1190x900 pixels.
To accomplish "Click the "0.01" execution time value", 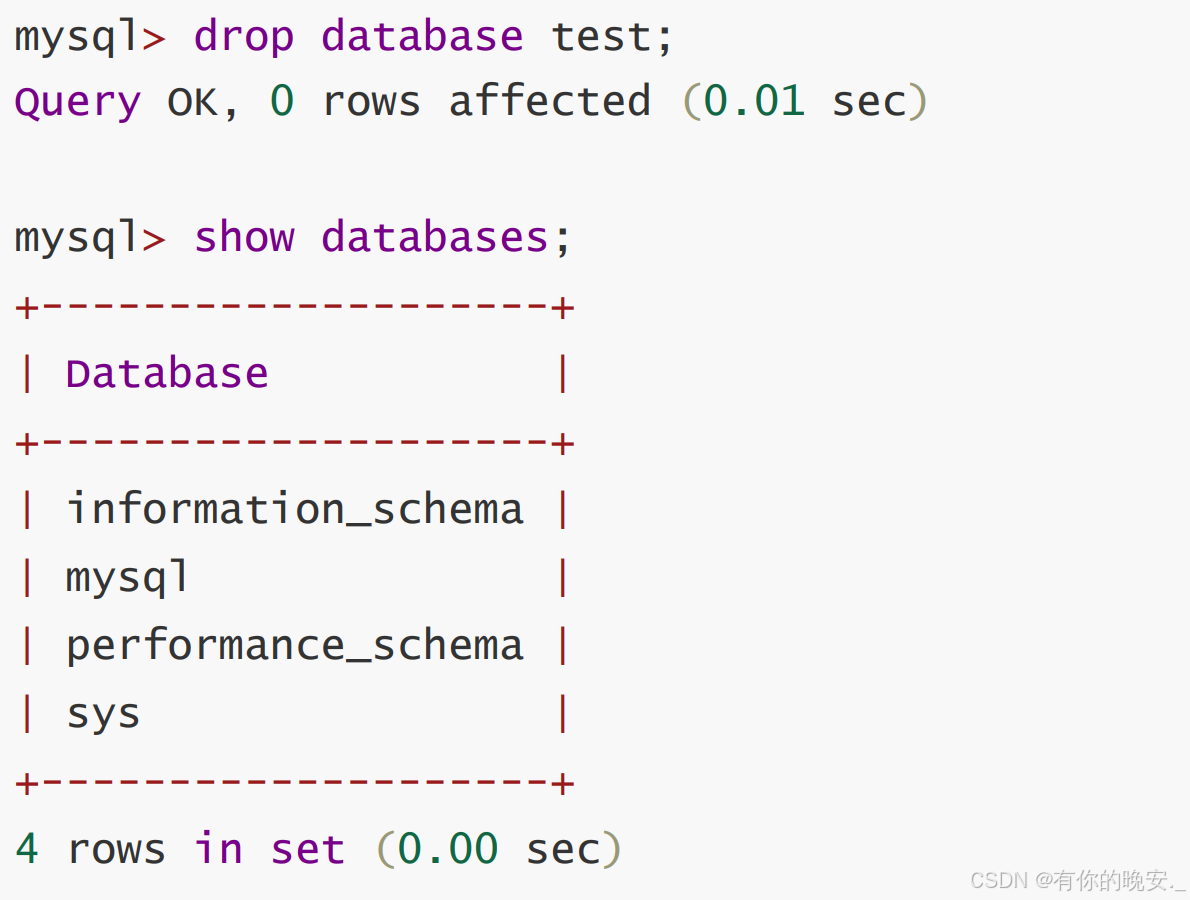I will 753,103.
